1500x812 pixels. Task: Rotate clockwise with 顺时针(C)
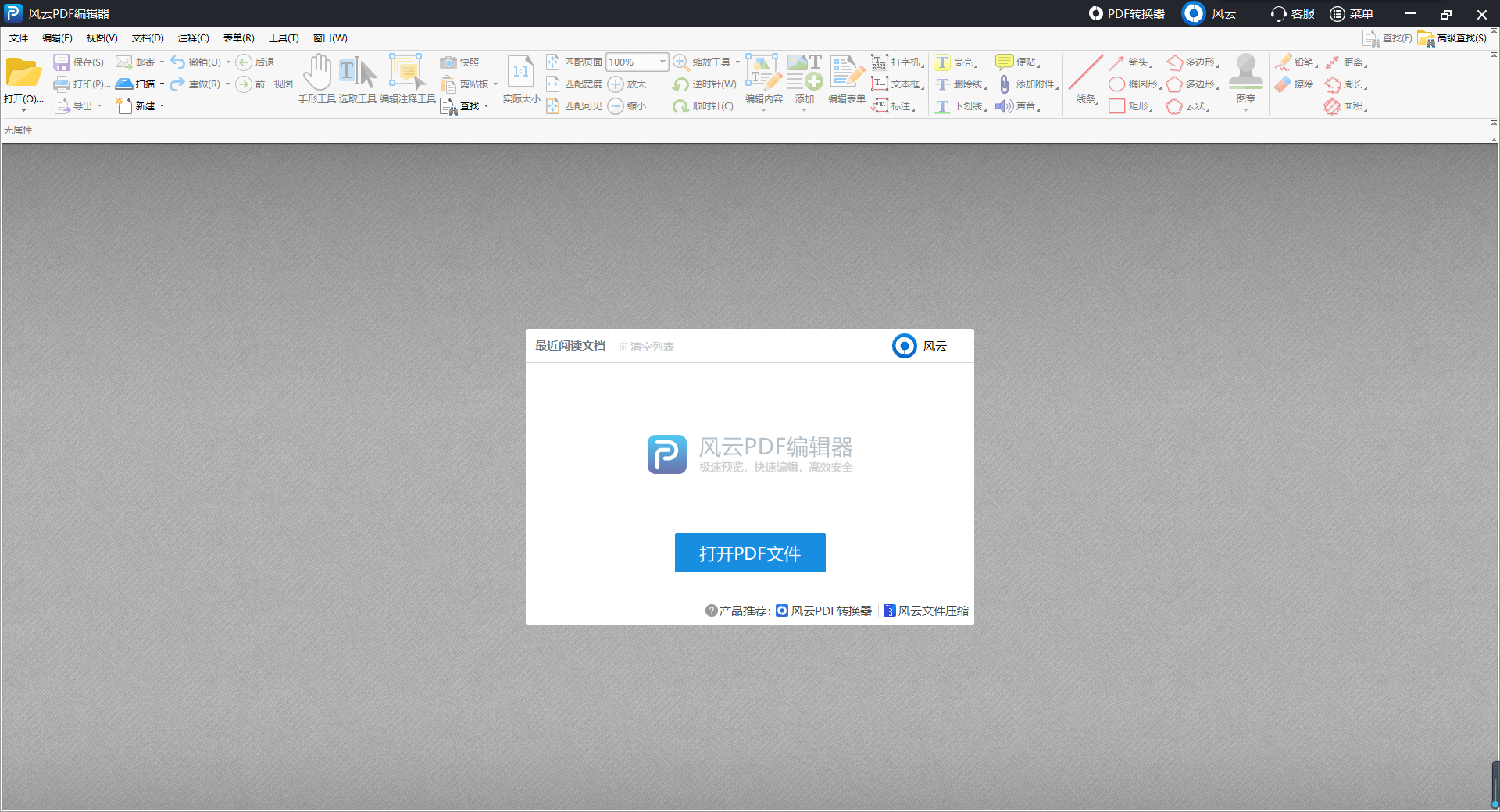[x=703, y=106]
